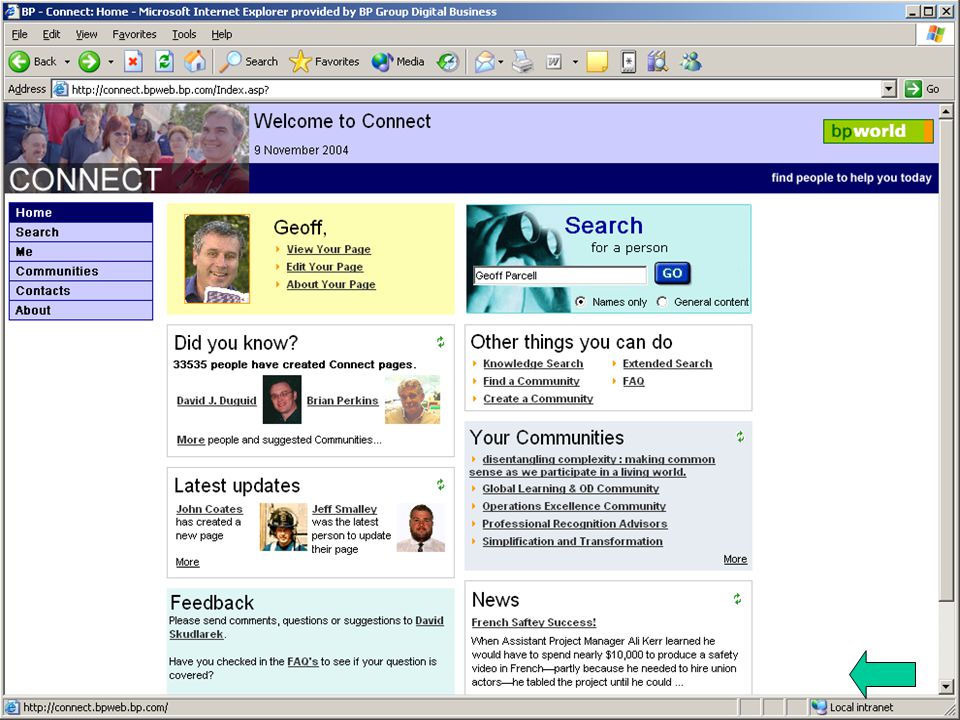Screen dimensions: 960x720
Task: Click the Messenger people icon in toolbar
Action: tap(691, 61)
